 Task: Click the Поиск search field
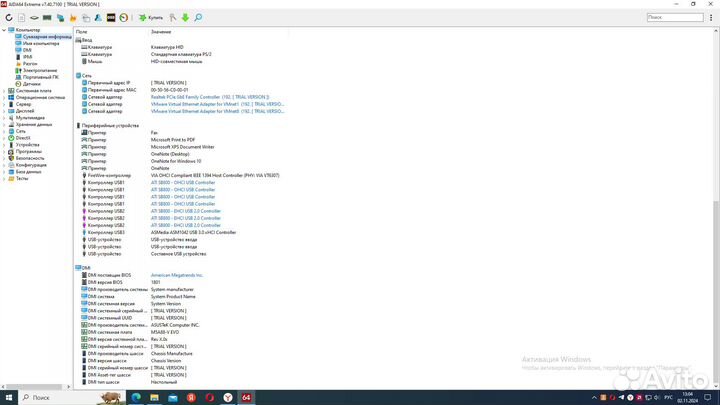pos(675,18)
